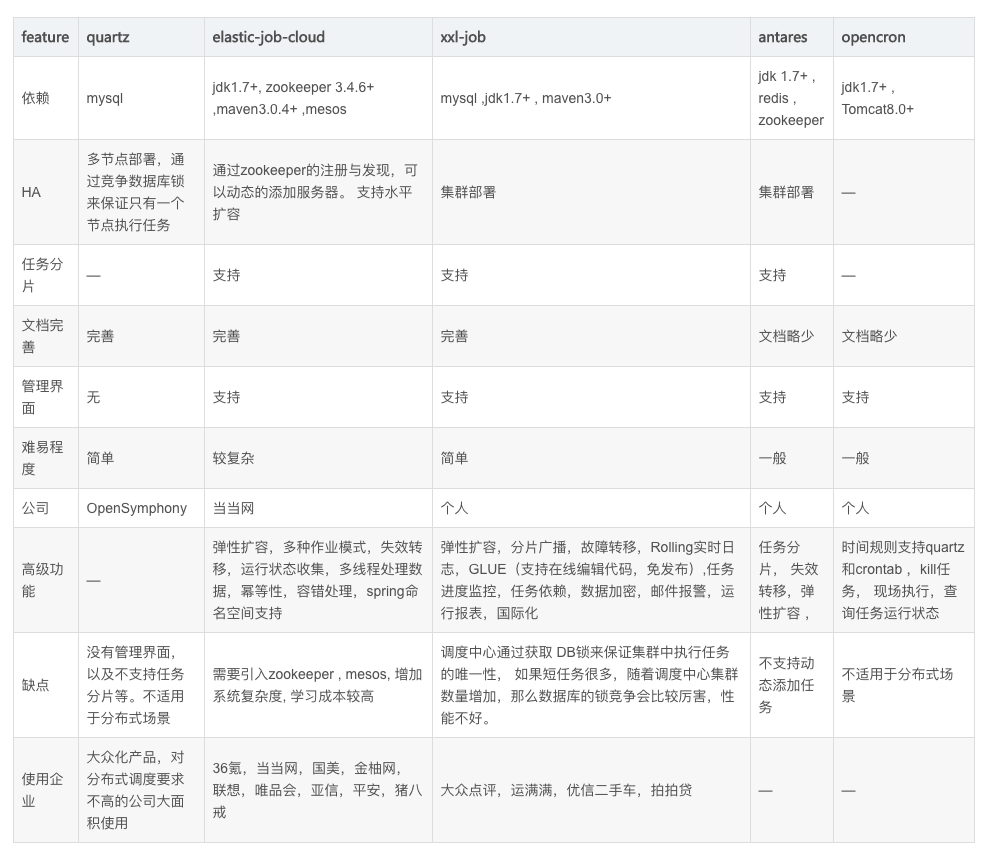
Task: Select the '多节点部署' quartz HA cell
Action: (141, 192)
